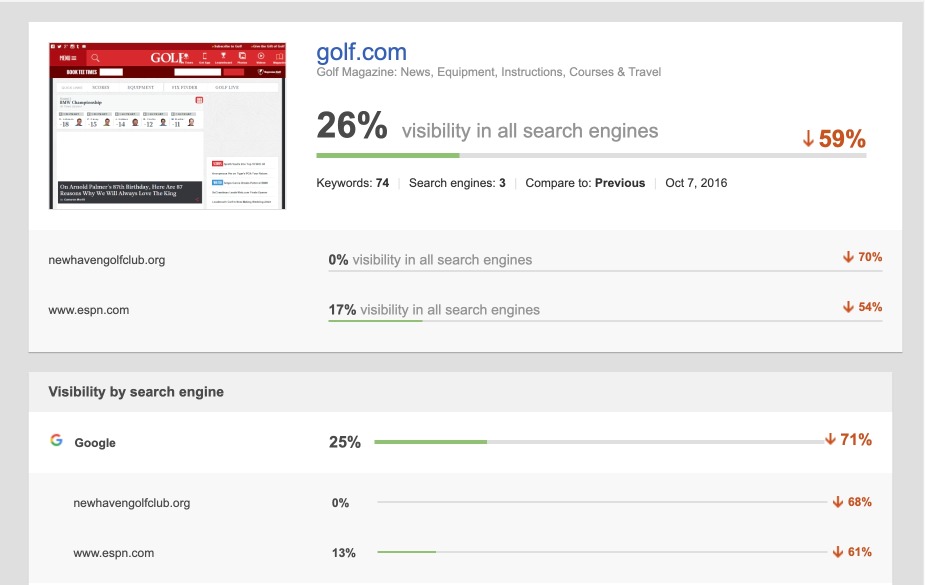Viewport: 925px width, 585px height.
Task: Click the Oct 7, 2016 date
Action: click(696, 183)
